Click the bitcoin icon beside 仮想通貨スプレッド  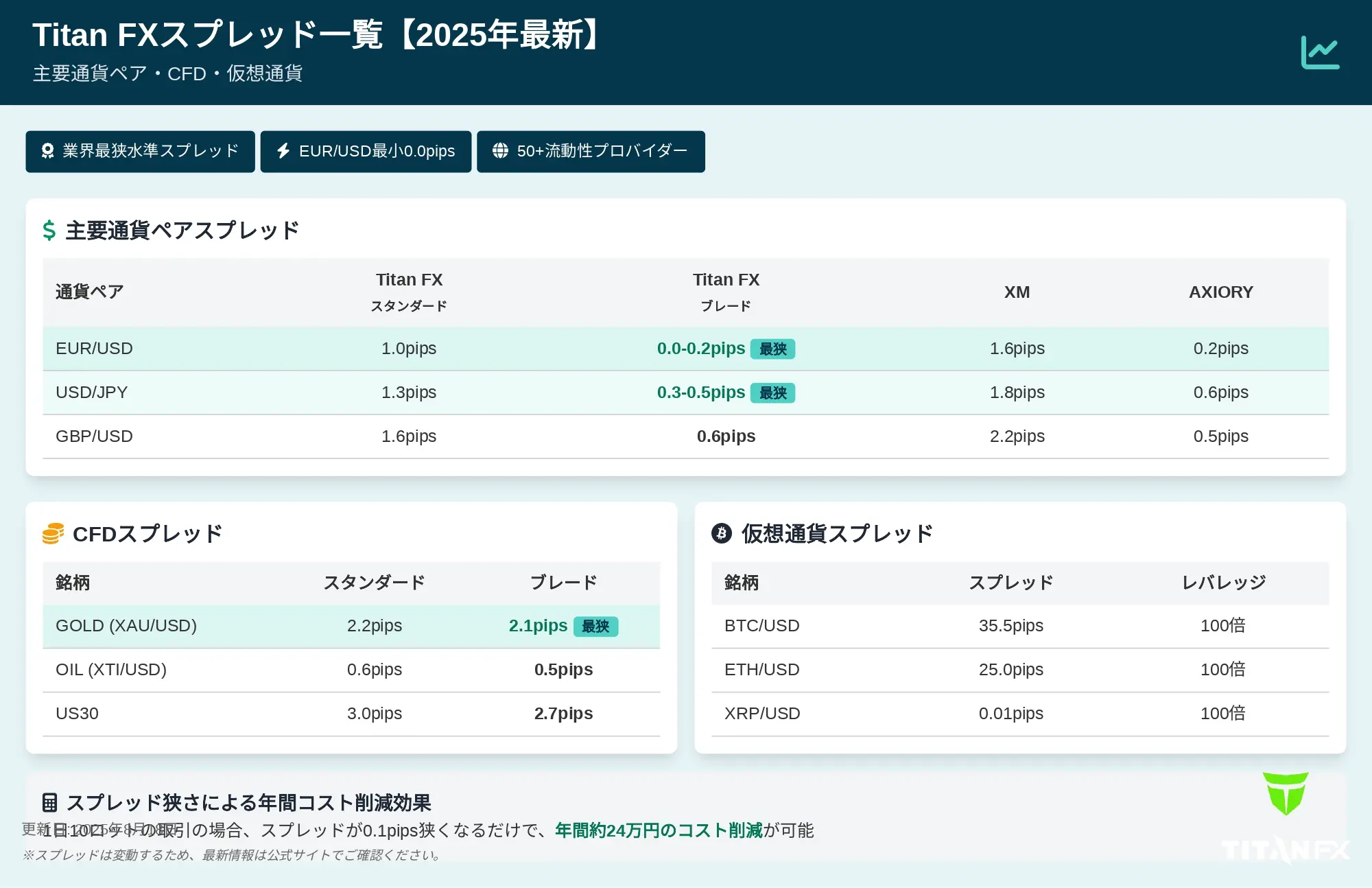click(x=722, y=533)
